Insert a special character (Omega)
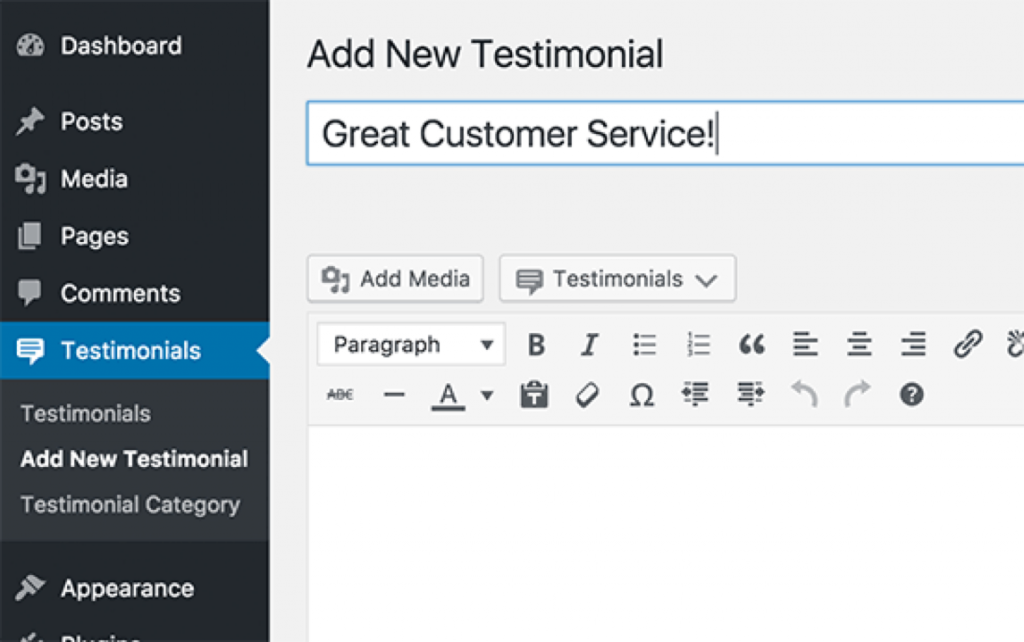This screenshot has width=1024, height=642. click(641, 394)
